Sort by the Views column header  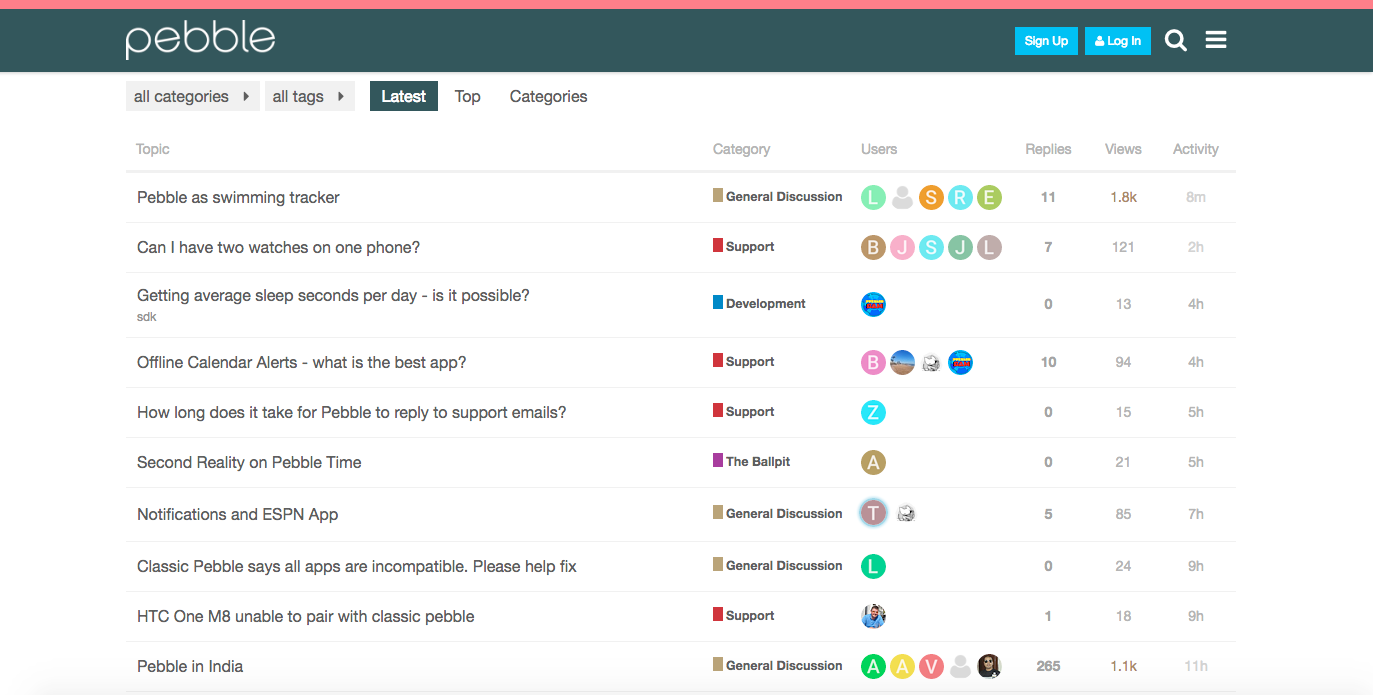click(x=1123, y=149)
